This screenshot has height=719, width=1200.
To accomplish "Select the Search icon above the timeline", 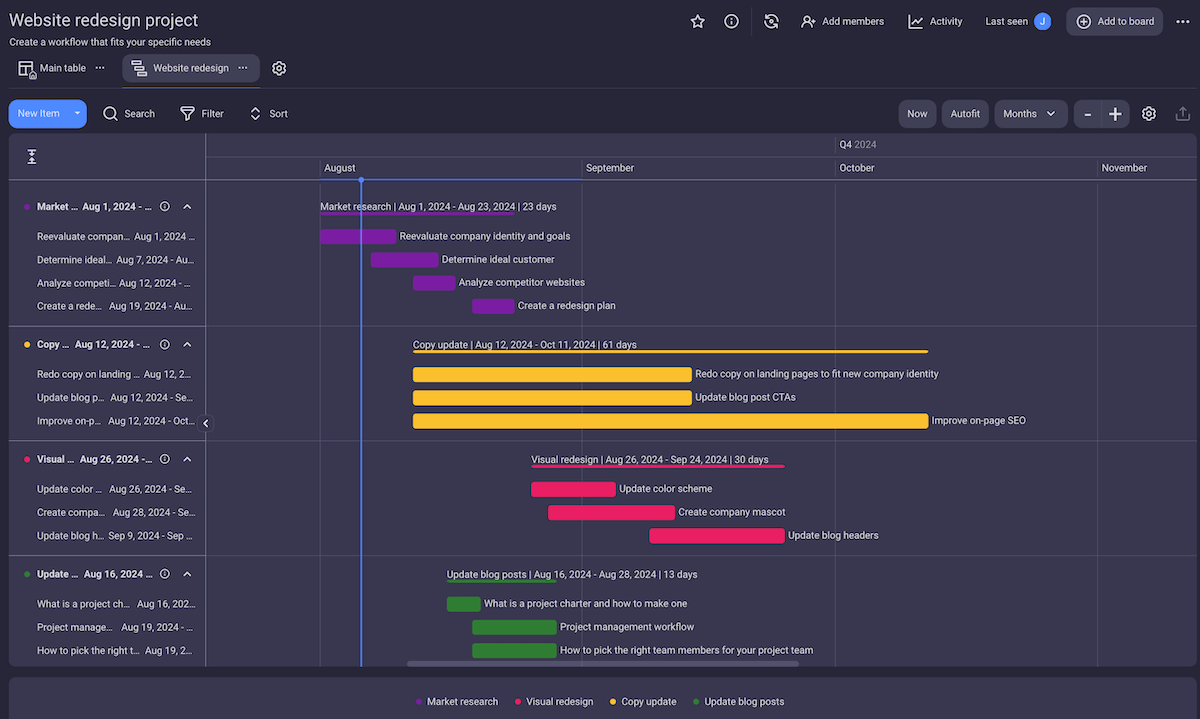I will (129, 113).
